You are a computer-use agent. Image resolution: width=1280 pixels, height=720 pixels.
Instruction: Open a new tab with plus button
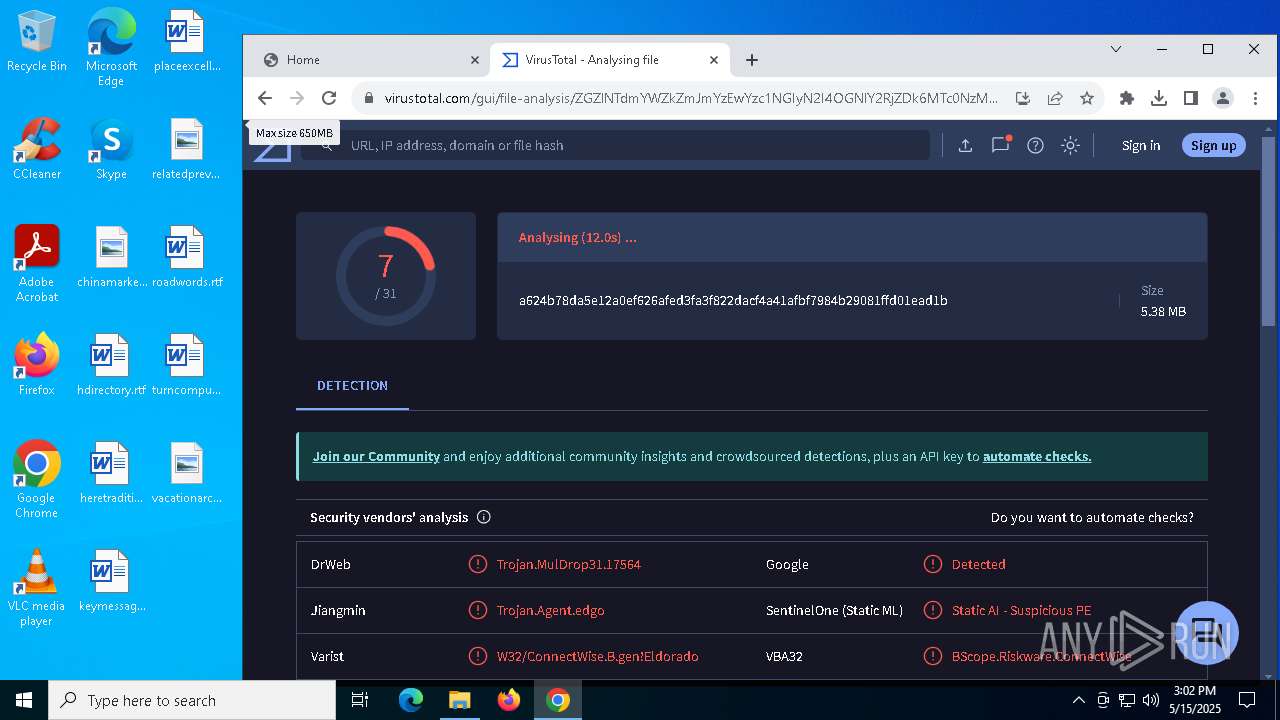pyautogui.click(x=752, y=60)
